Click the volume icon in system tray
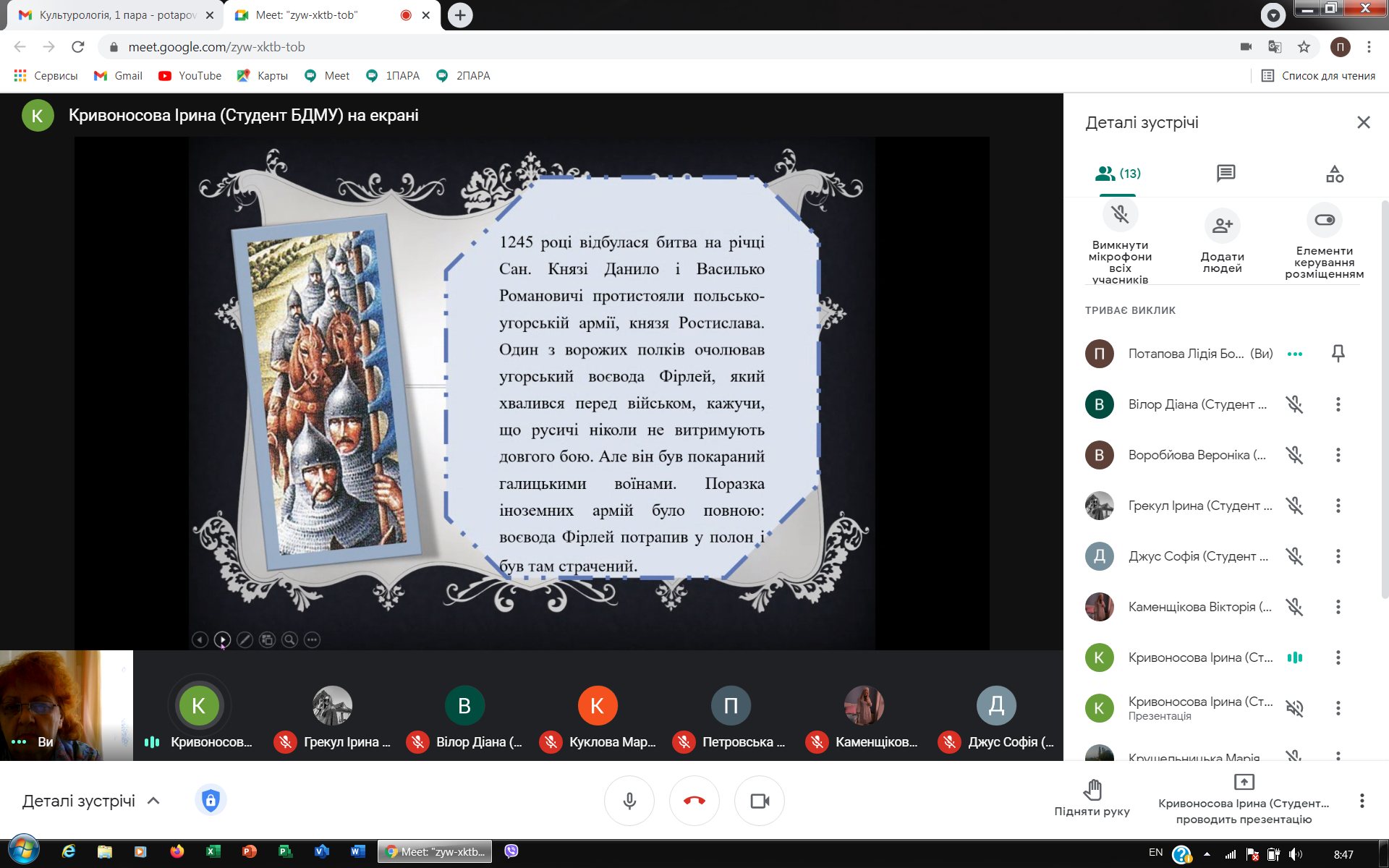This screenshot has width=1389, height=868. click(x=1295, y=854)
